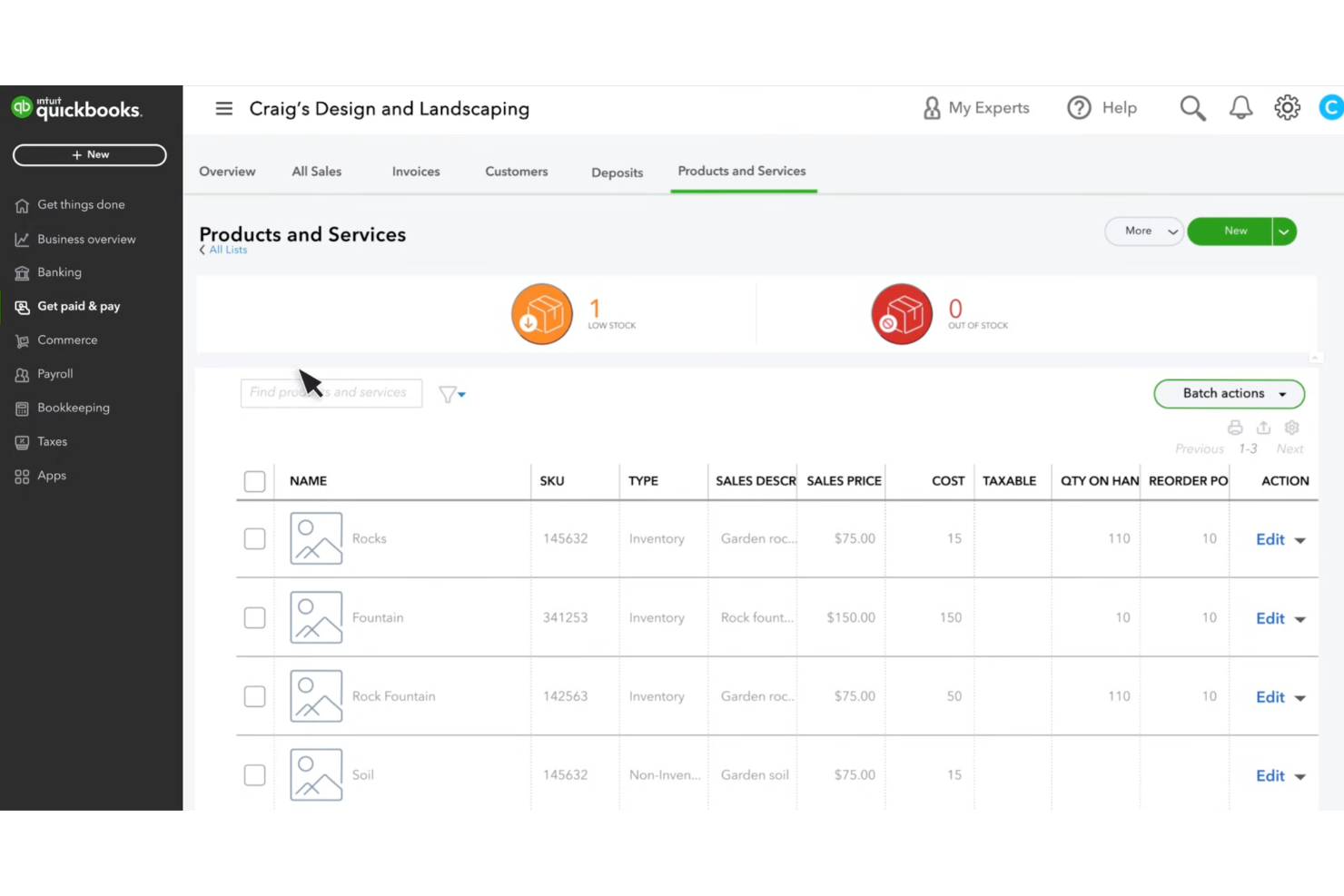Click the Find products and services field
The width and height of the screenshot is (1344, 896).
point(331,392)
